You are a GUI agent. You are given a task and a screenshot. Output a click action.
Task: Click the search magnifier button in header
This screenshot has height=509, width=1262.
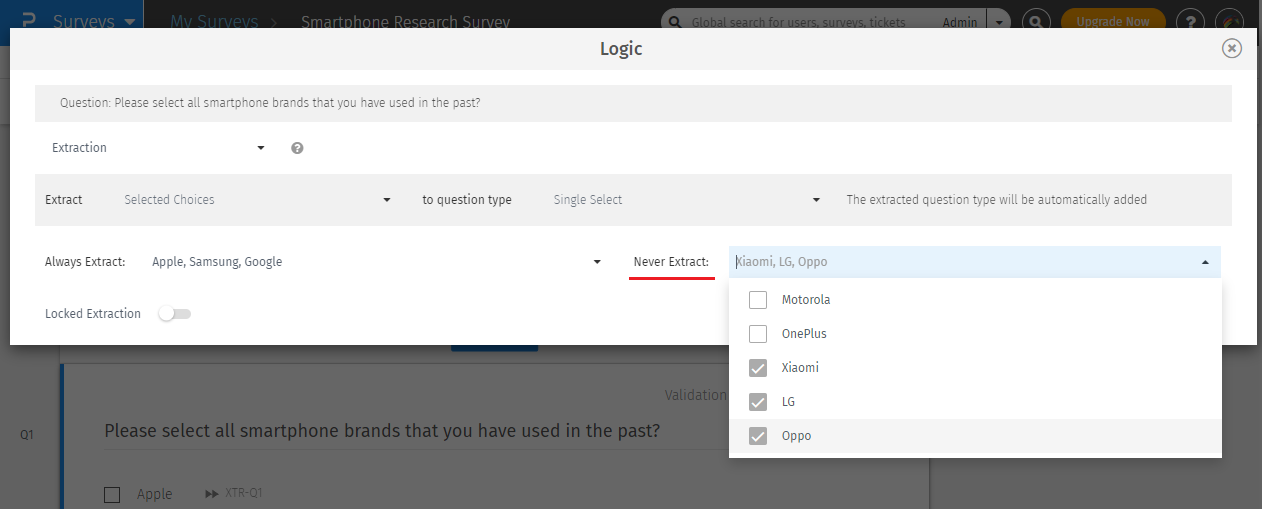point(1037,21)
